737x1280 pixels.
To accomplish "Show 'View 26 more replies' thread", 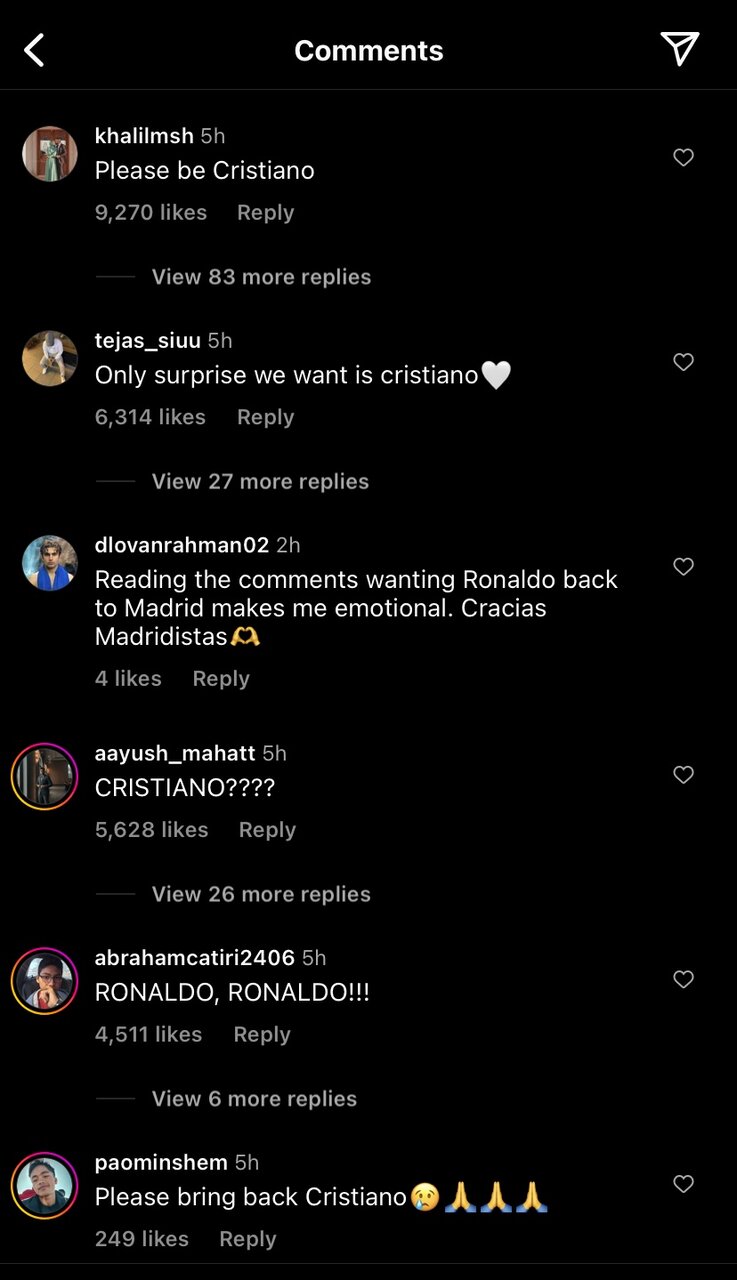I will tap(261, 894).
